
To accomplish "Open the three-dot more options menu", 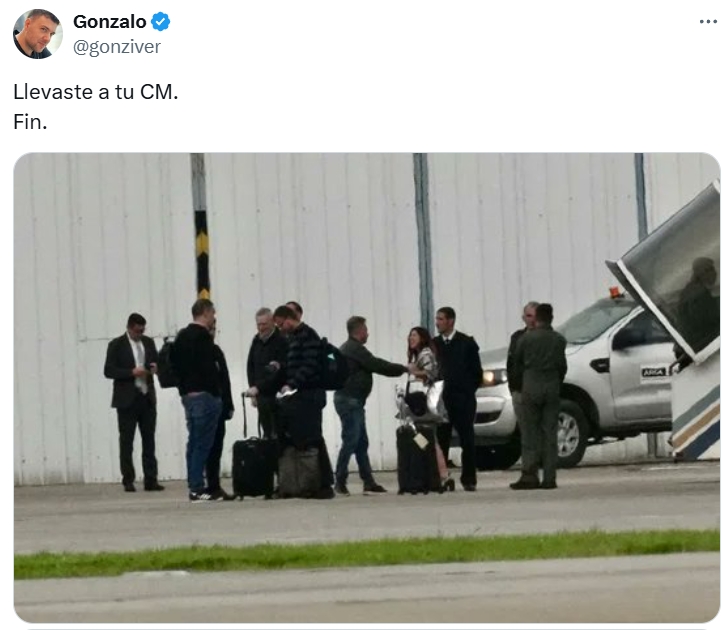I will click(708, 22).
